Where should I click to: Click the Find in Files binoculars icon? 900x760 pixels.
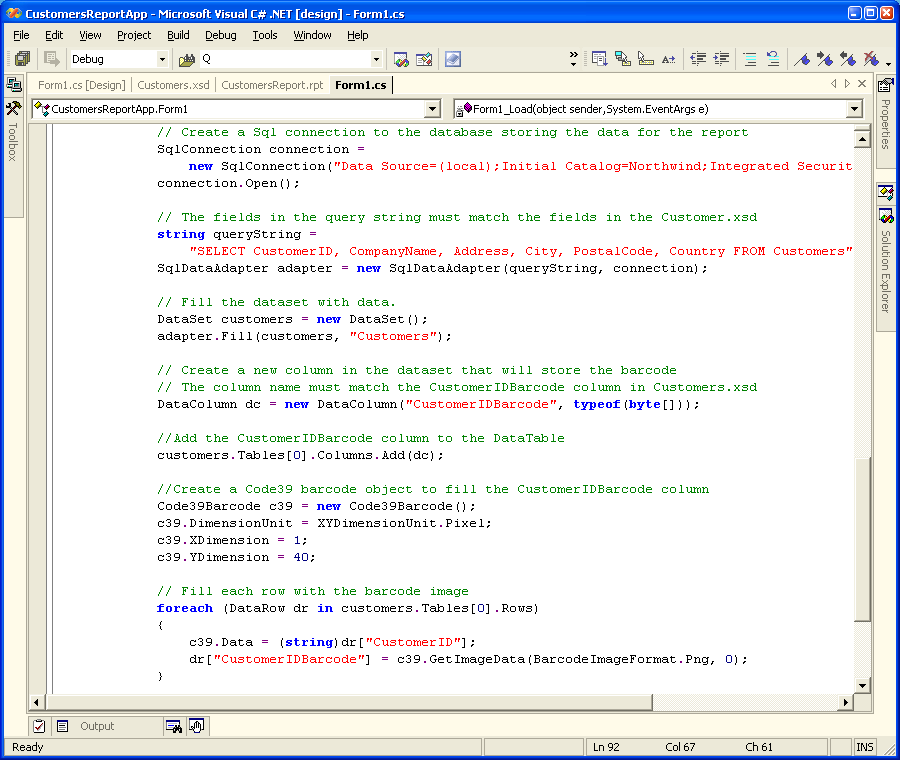point(187,59)
